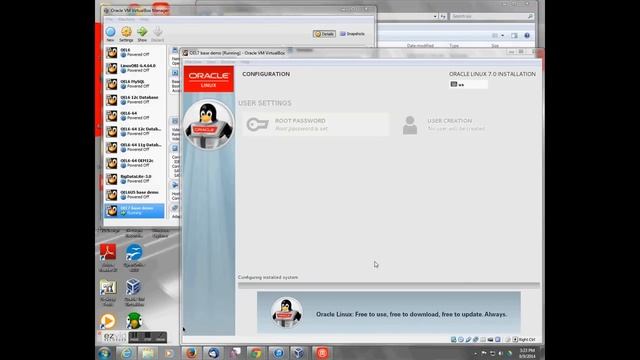
Task: Open the Windows Start menu
Action: (104, 353)
